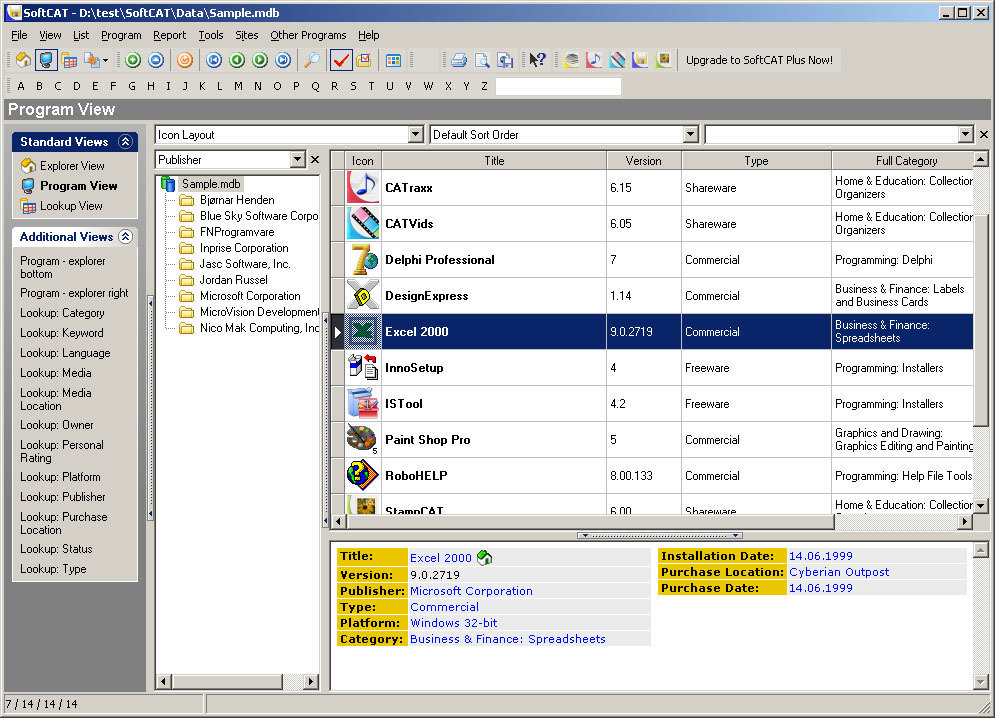Click the music note CATraxx toolbar icon
The image size is (995, 718).
point(595,60)
